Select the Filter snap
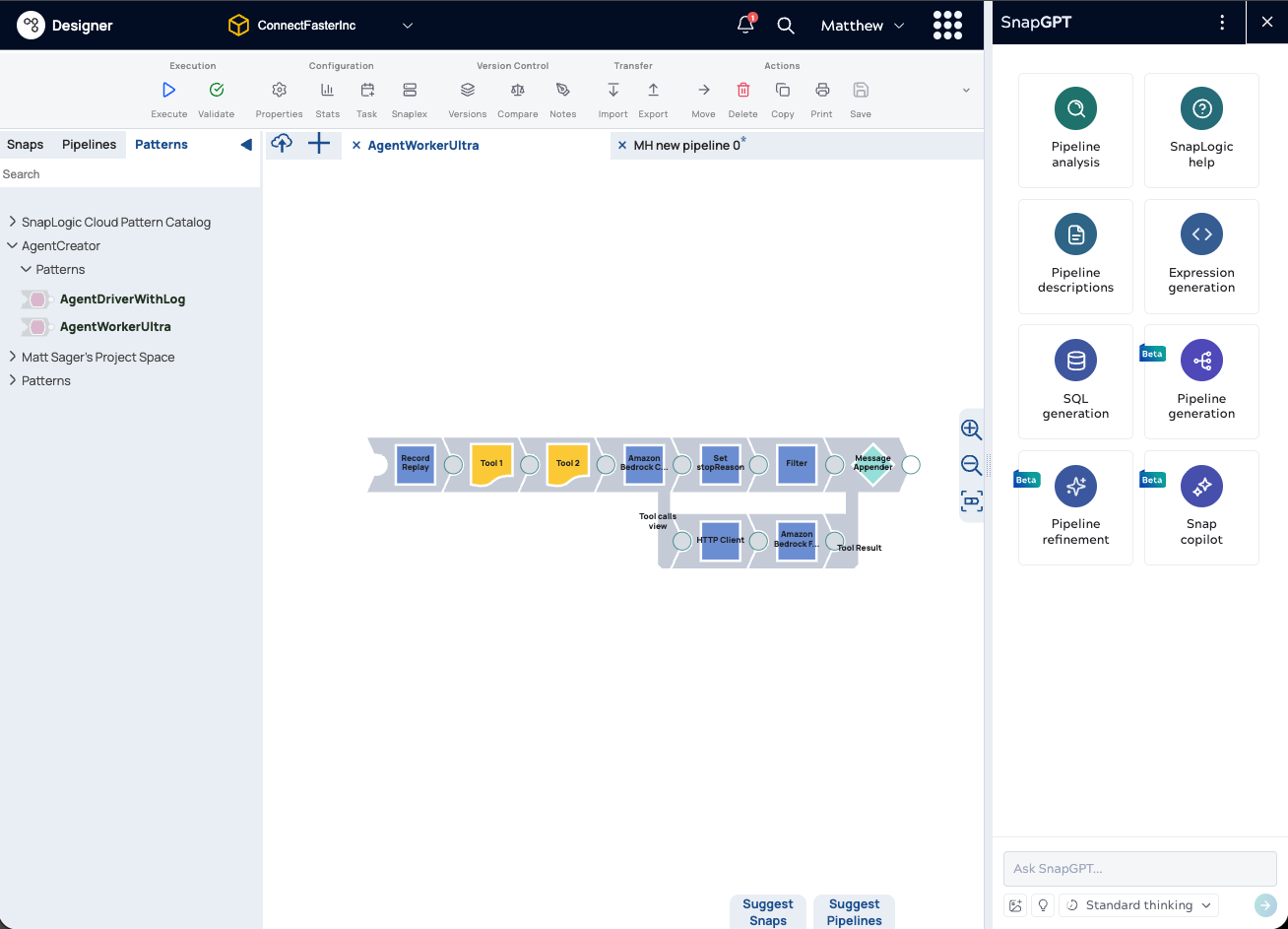The height and width of the screenshot is (929, 1288). [797, 464]
